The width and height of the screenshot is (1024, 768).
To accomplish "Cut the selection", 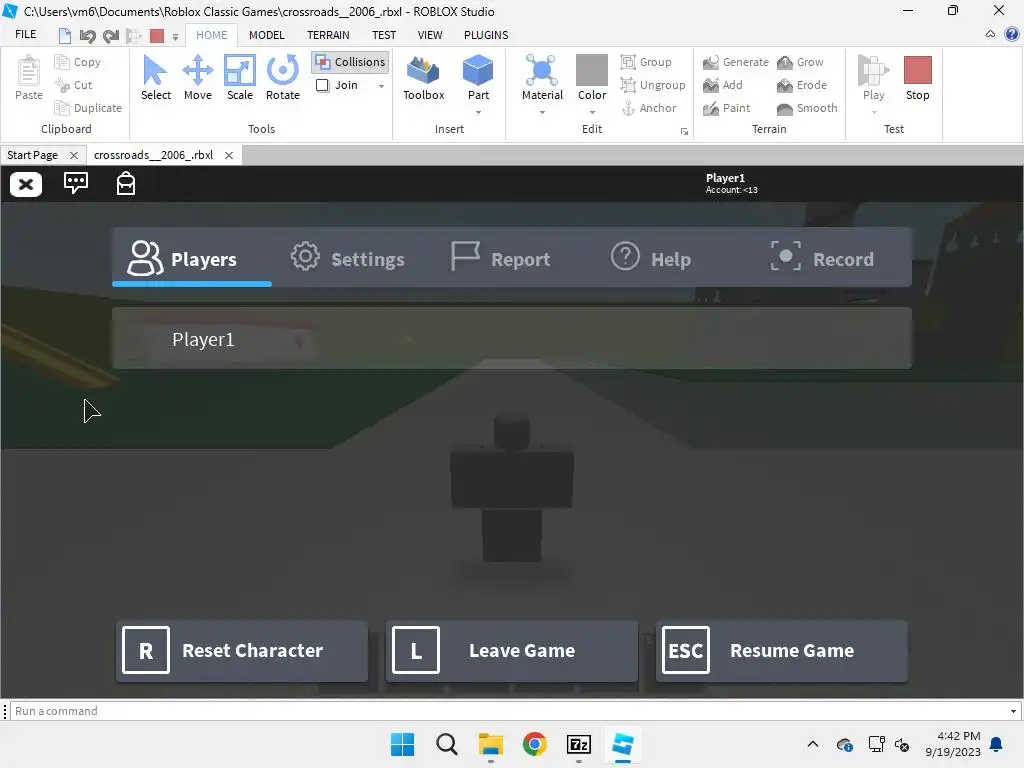I will [x=74, y=85].
